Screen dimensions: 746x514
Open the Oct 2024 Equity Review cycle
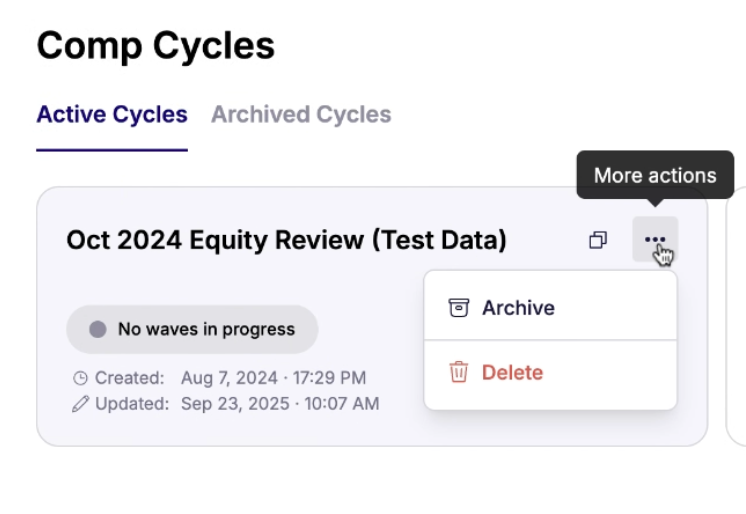click(x=286, y=240)
